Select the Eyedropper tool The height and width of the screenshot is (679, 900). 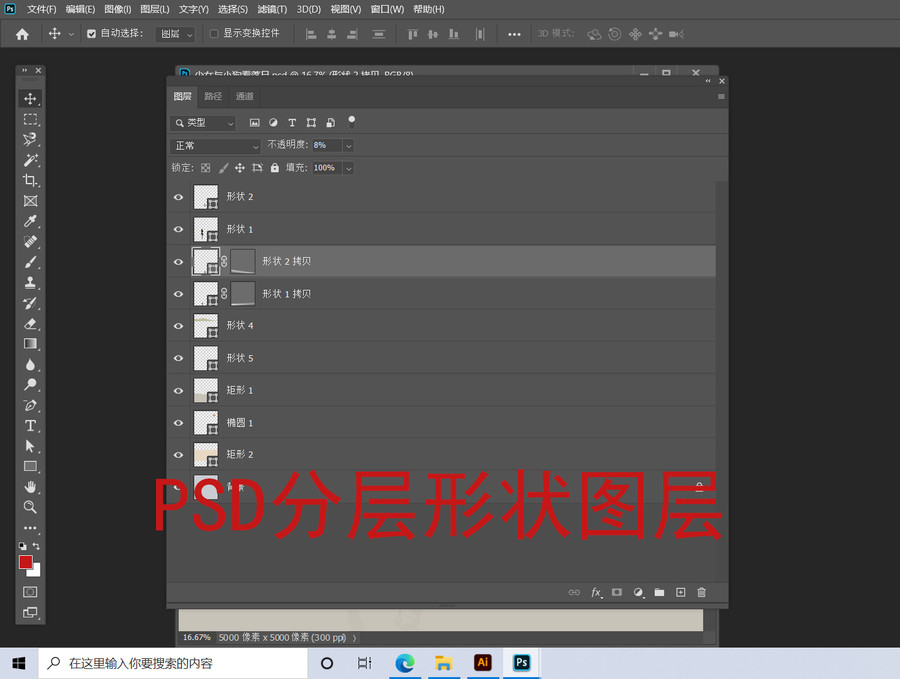(x=30, y=222)
